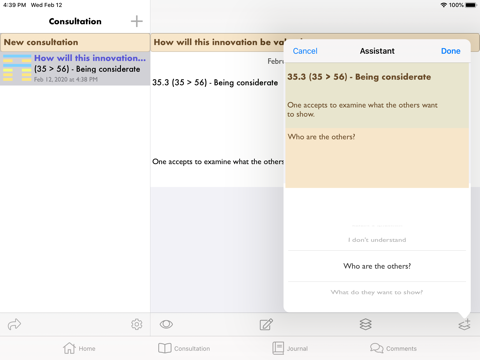This screenshot has width=480, height=360.
Task: Choose 'What do they want to show?' option
Action: [x=377, y=292]
